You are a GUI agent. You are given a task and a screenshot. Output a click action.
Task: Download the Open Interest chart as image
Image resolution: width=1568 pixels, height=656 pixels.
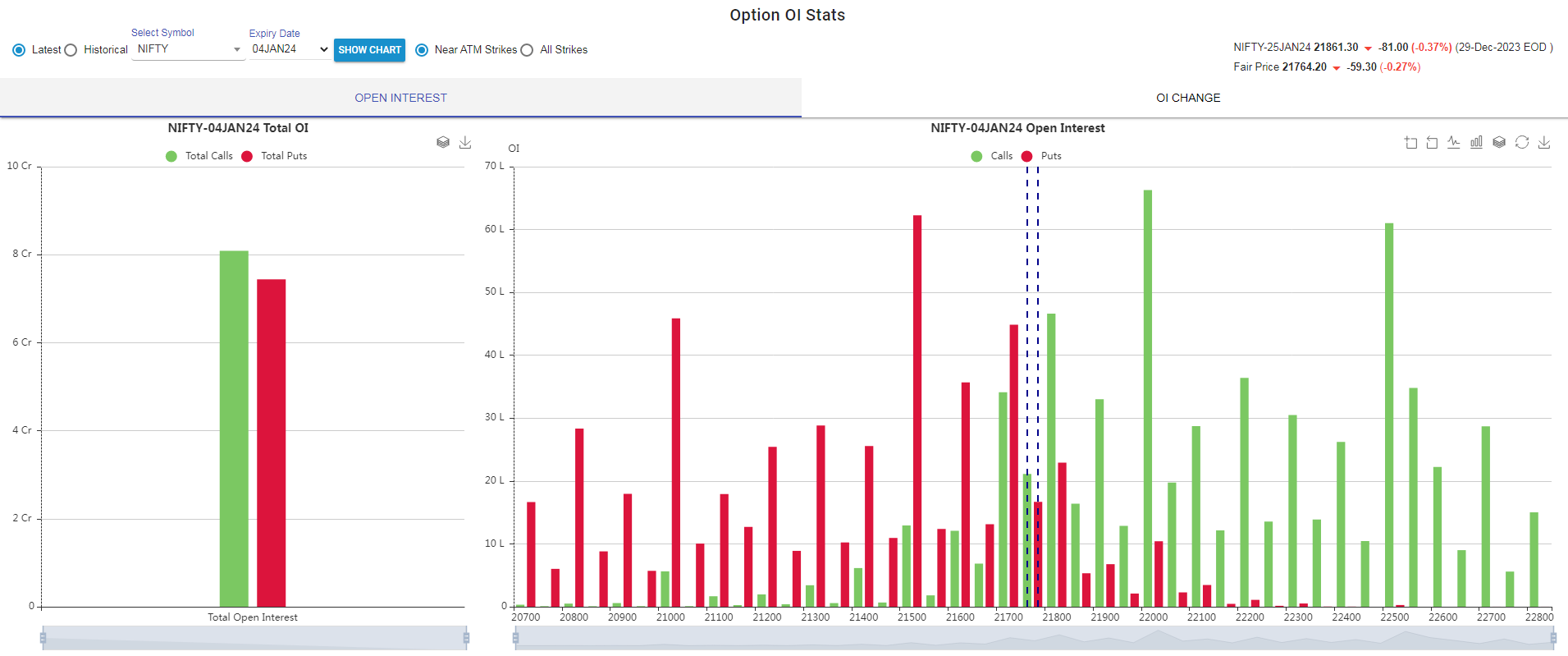tap(1544, 143)
